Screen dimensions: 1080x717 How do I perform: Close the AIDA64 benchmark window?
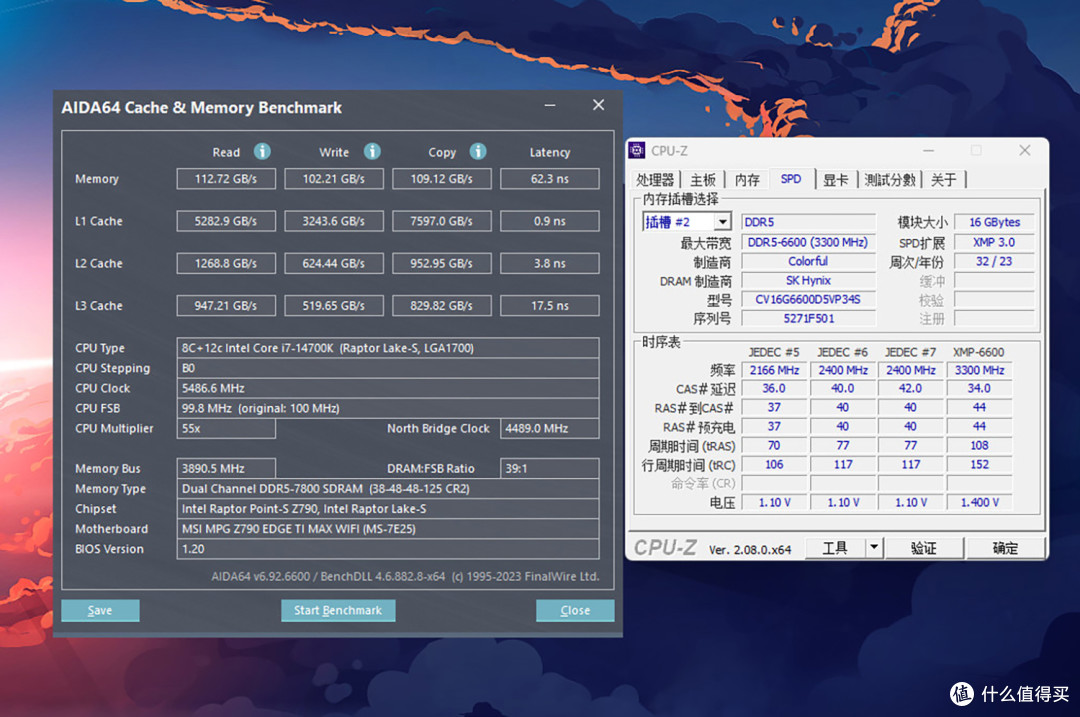[x=598, y=105]
